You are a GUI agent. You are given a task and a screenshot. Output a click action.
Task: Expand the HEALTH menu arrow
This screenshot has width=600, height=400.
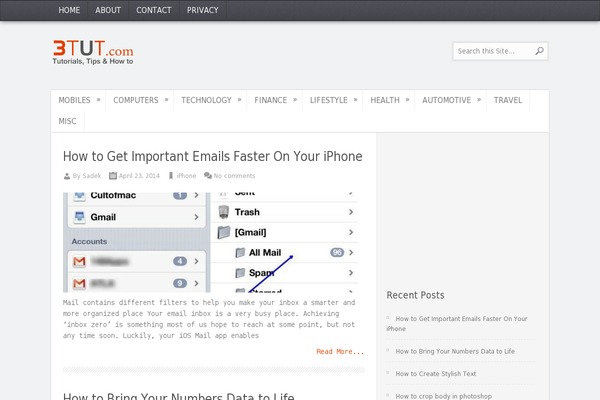408,100
